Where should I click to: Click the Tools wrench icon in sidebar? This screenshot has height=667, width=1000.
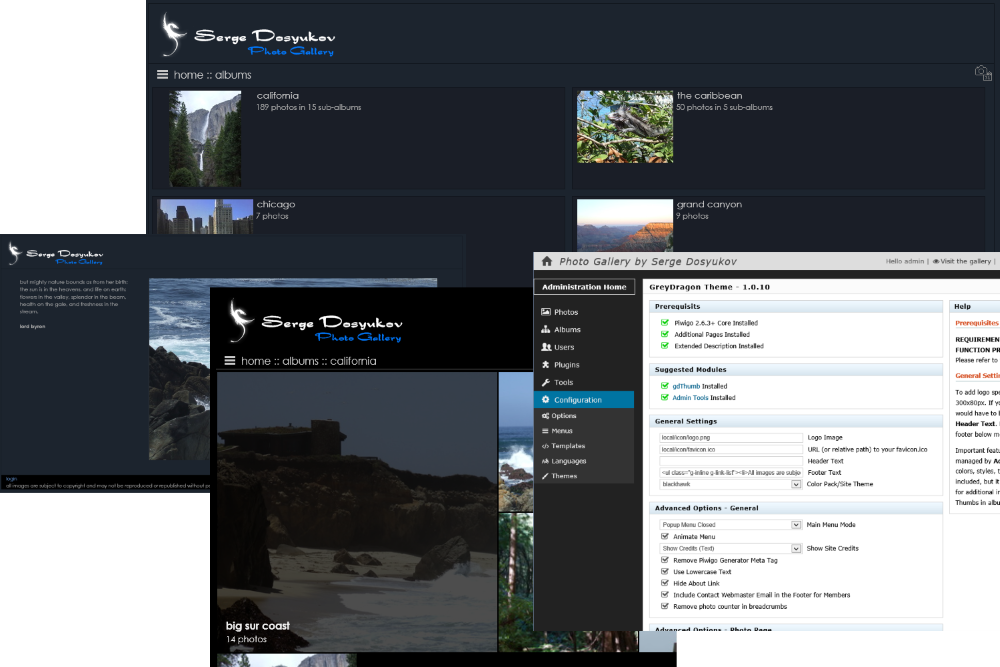coord(545,382)
